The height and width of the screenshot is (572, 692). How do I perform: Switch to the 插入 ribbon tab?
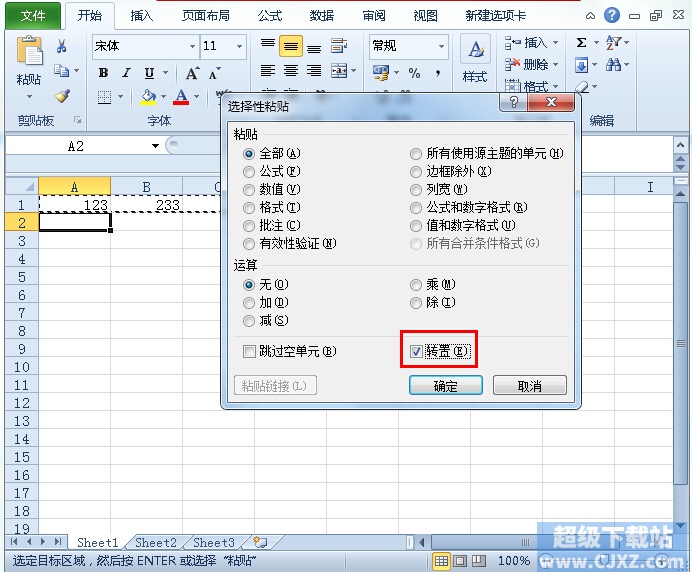[142, 16]
